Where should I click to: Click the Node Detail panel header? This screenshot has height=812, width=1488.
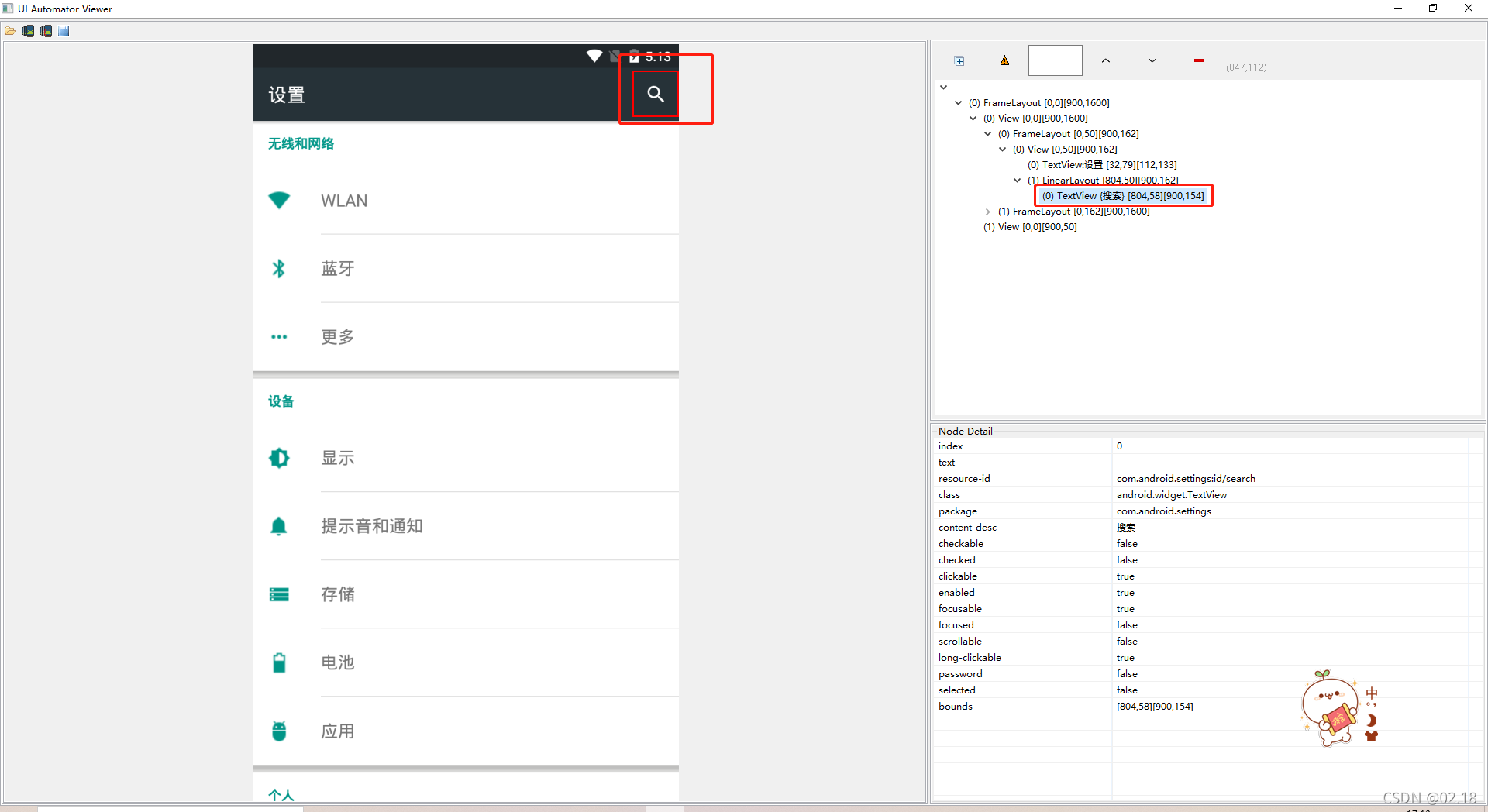point(965,432)
